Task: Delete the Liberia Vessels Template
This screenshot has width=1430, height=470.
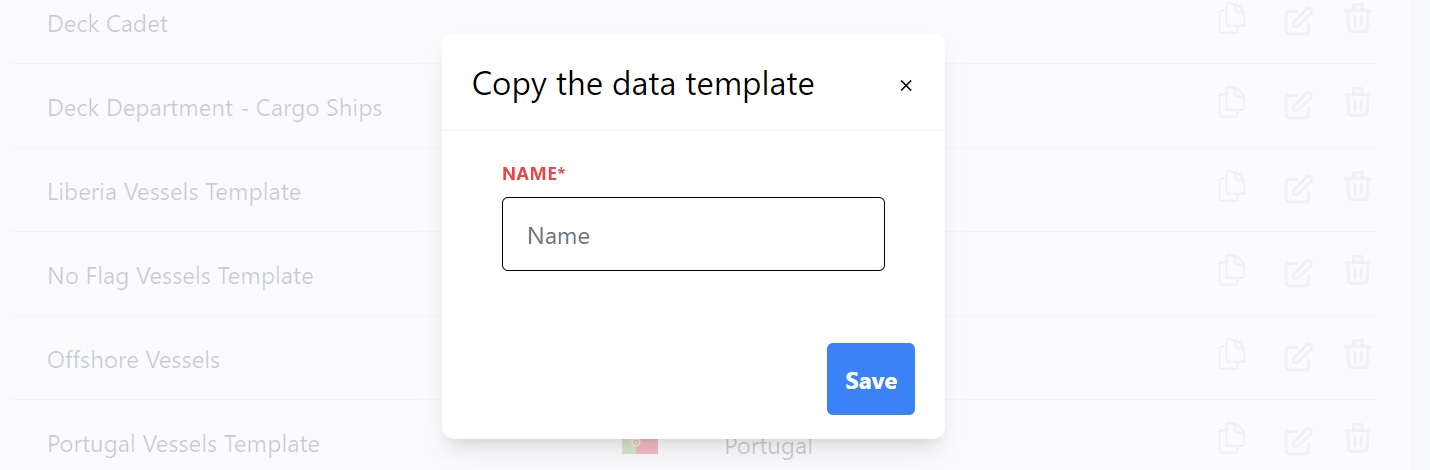Action: (1357, 187)
